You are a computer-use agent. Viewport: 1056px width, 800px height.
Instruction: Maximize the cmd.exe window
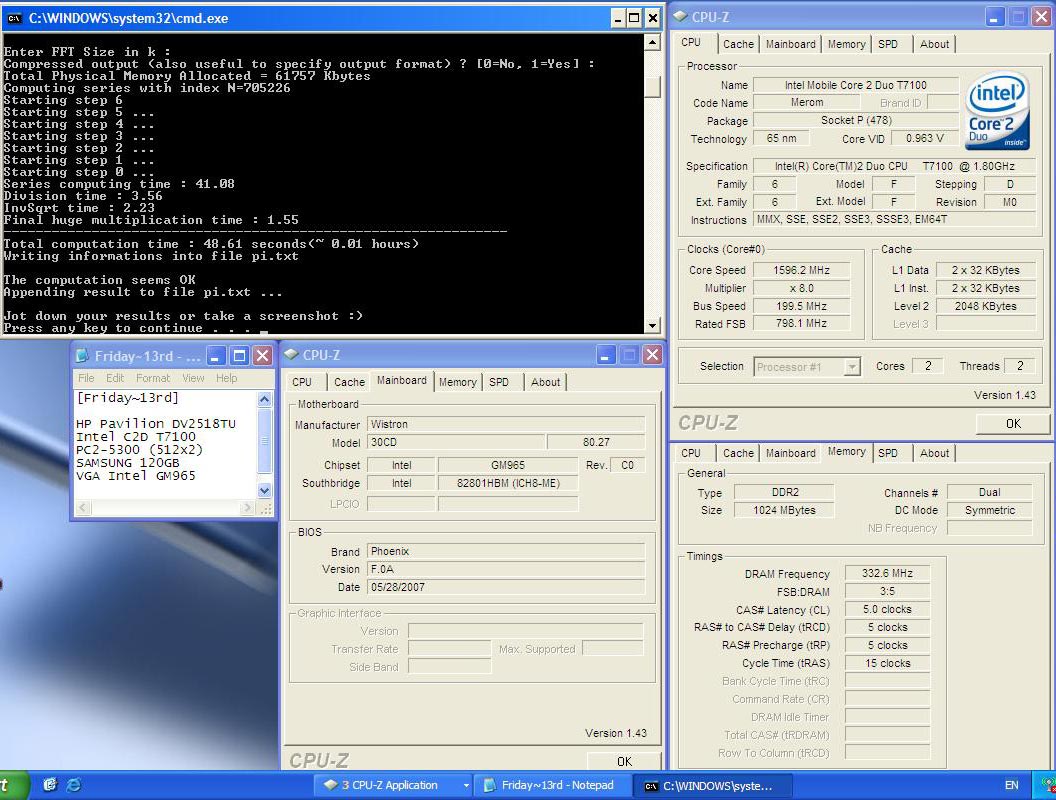(634, 18)
